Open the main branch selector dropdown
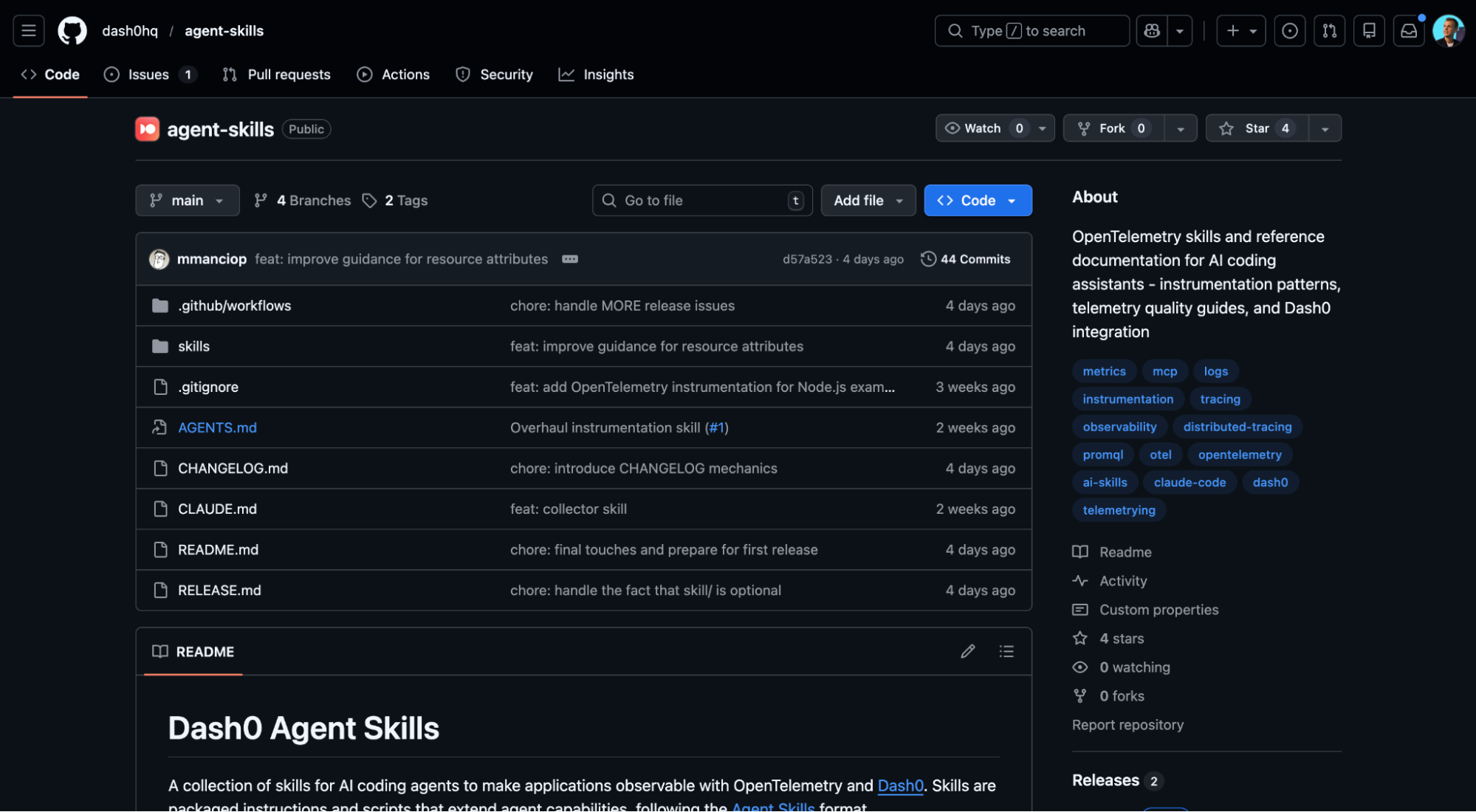The image size is (1476, 812). tap(187, 201)
